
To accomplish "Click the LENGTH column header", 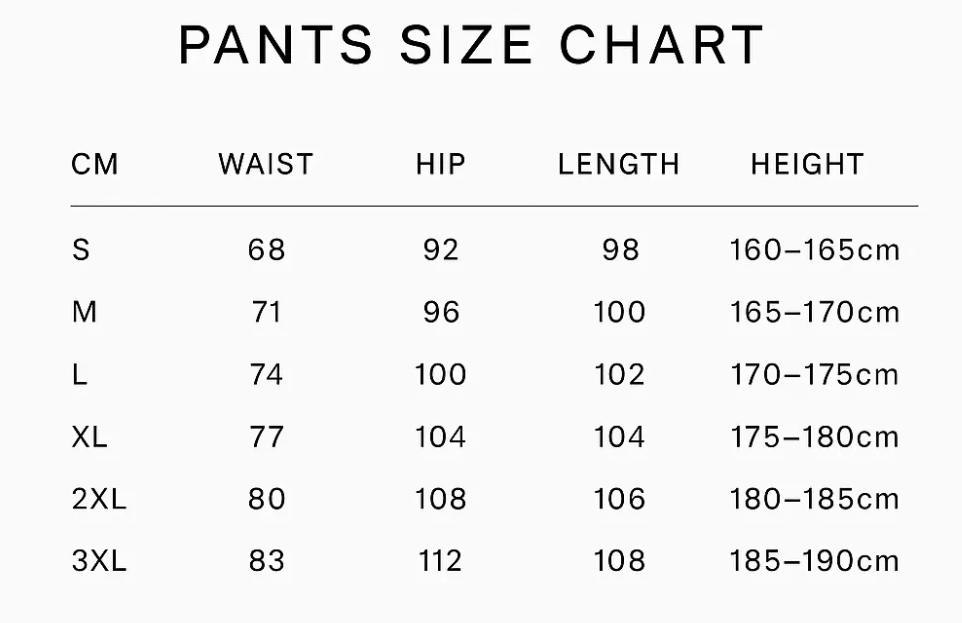I will [619, 164].
